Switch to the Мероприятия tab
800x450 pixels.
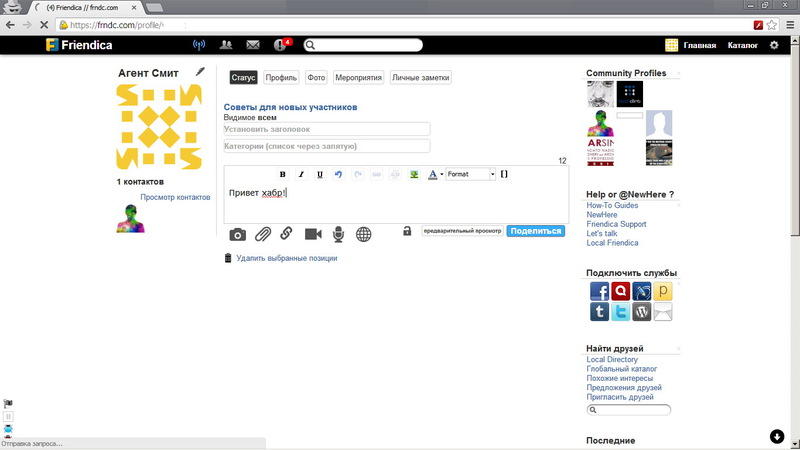coord(358,78)
